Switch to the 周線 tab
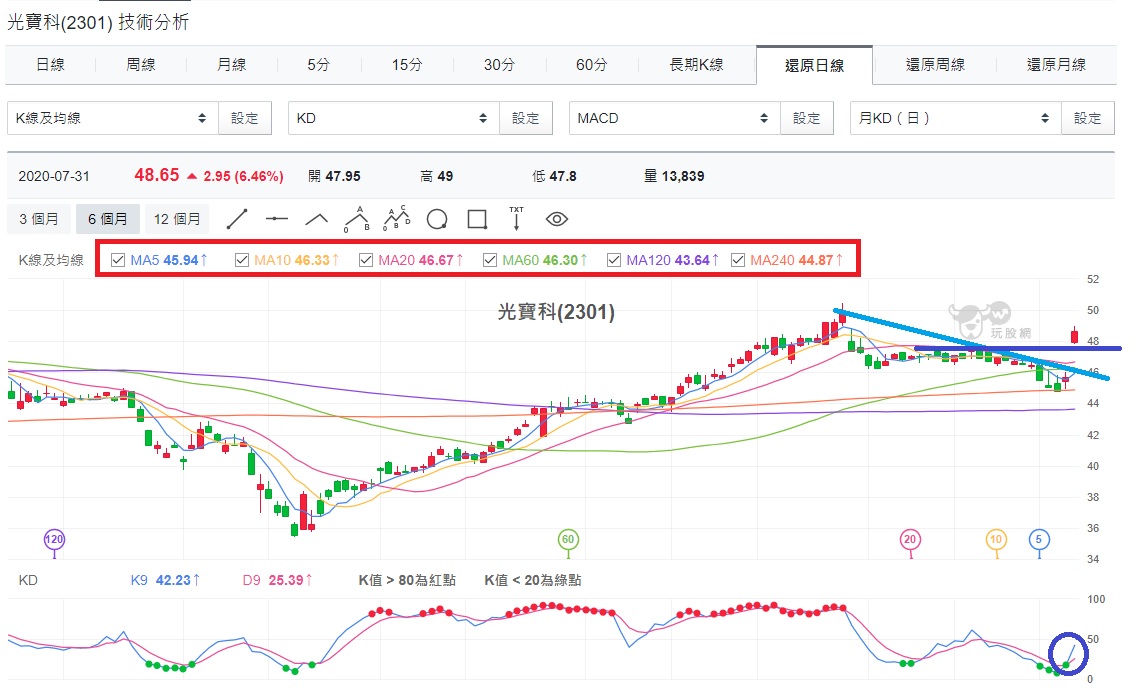Screen dimensions: 1136x689 (x=141, y=64)
